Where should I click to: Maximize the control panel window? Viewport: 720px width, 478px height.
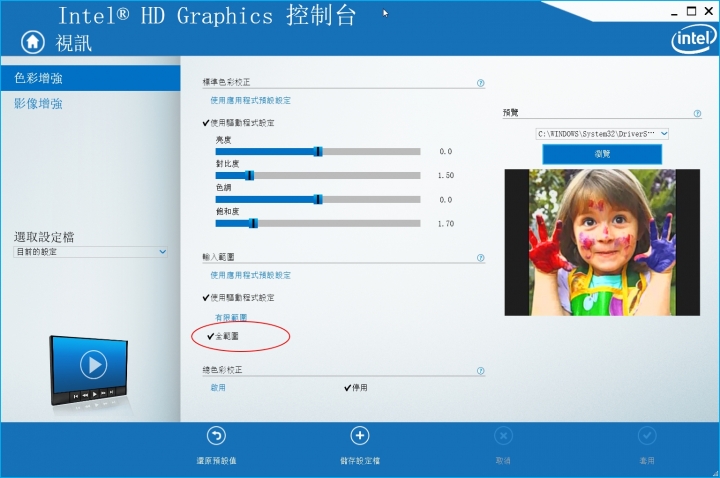[691, 11]
